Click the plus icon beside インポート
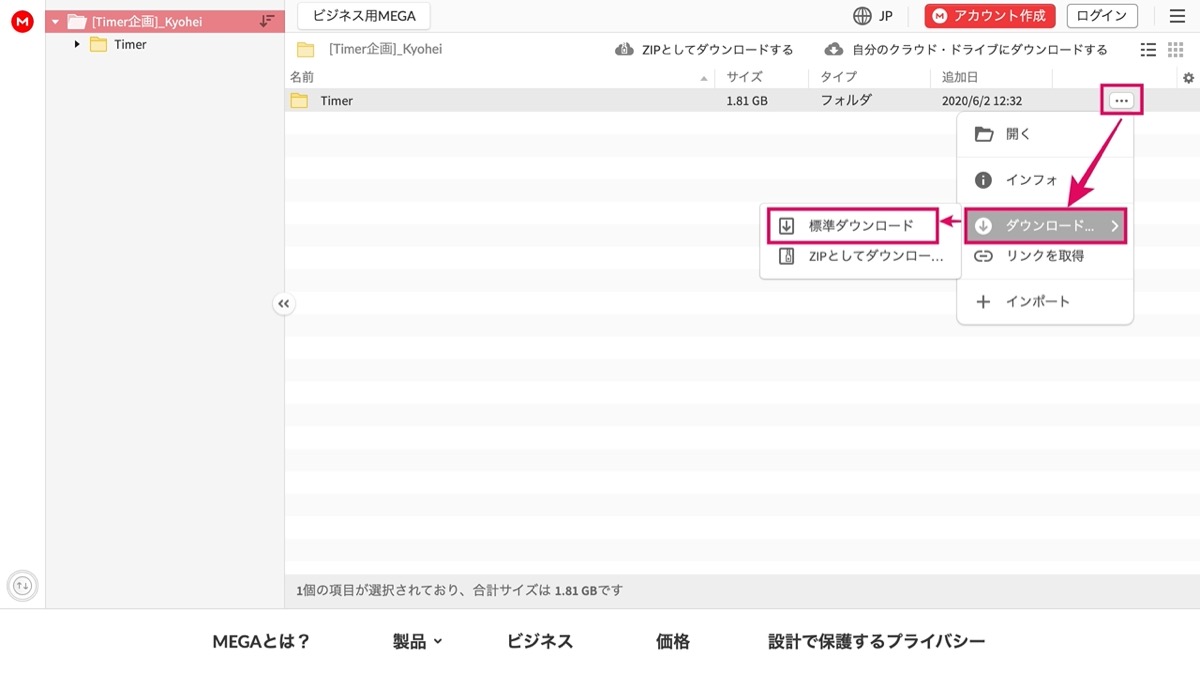The image size is (1200, 674). click(983, 301)
